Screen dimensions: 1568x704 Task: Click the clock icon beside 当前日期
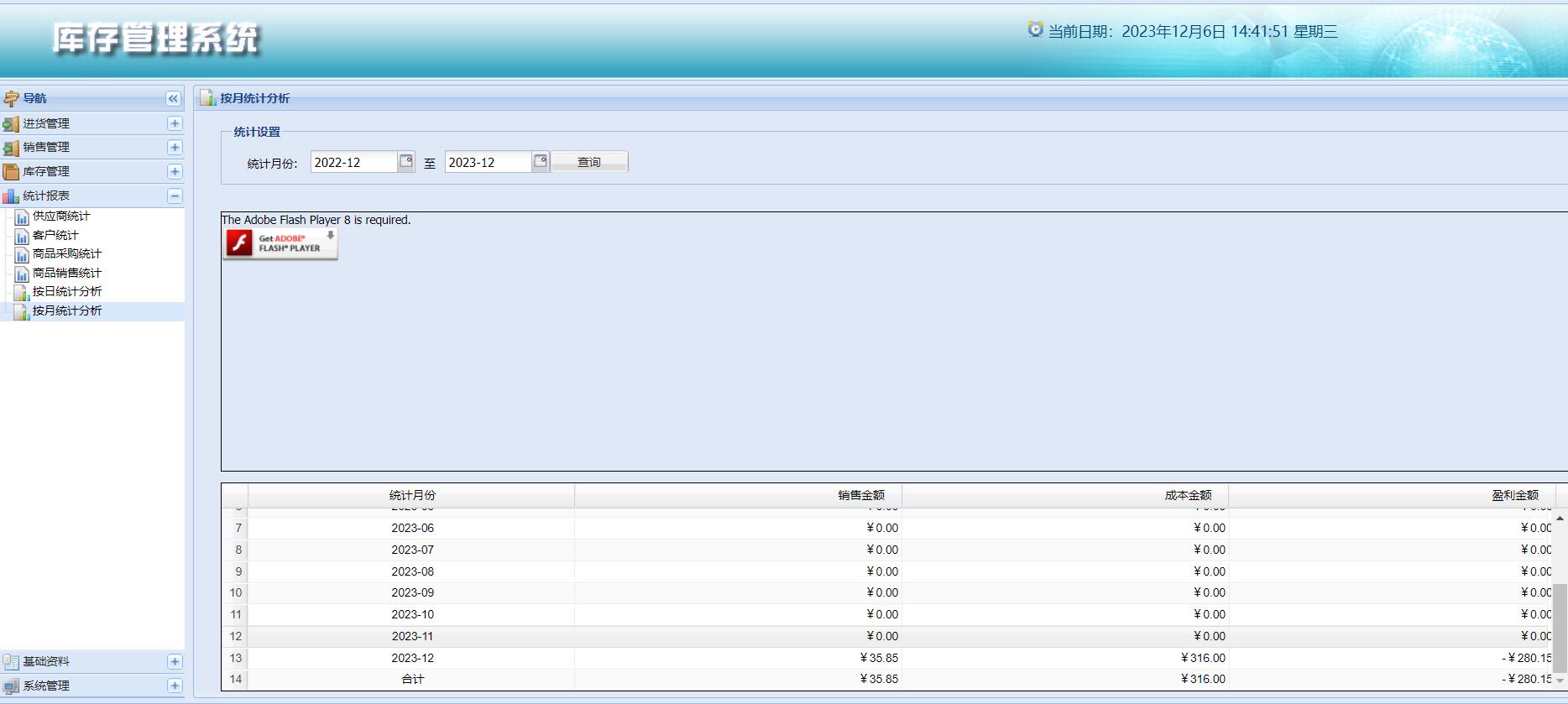tap(1036, 29)
